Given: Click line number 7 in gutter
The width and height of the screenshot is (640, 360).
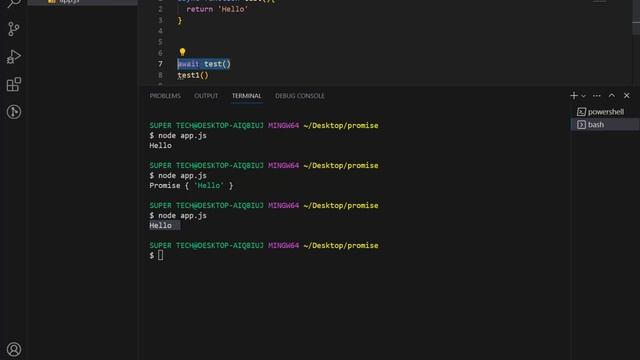Looking at the screenshot, I should click(160, 64).
